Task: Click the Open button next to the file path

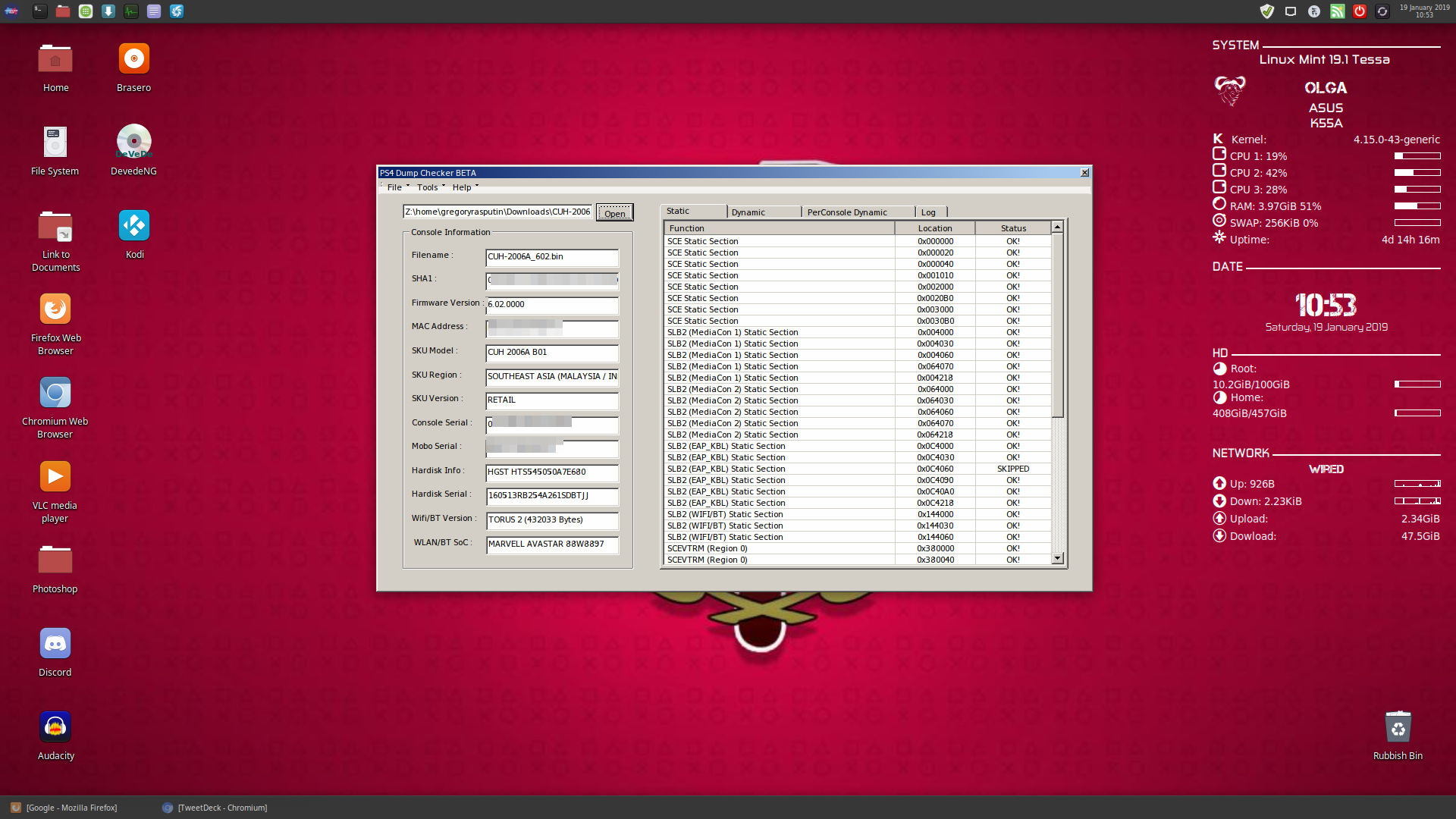Action: pos(615,213)
